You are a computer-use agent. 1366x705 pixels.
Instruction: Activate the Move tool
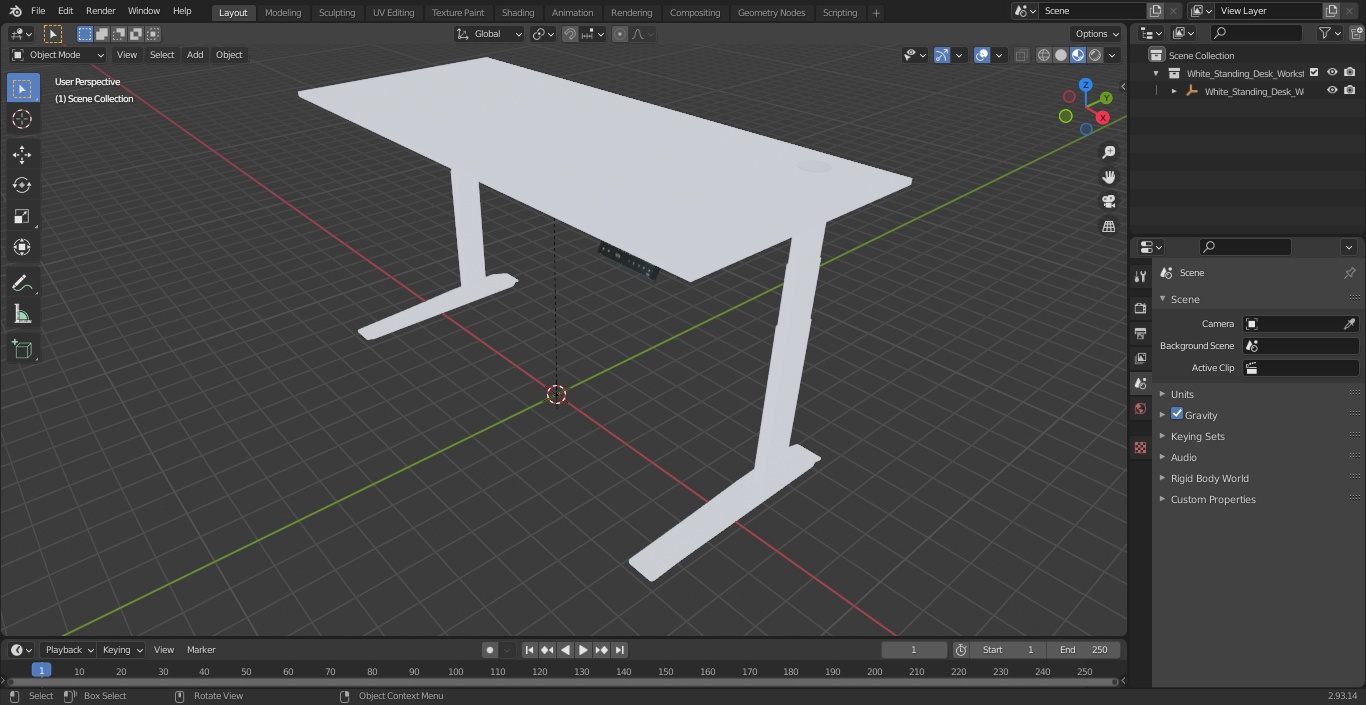coord(22,154)
